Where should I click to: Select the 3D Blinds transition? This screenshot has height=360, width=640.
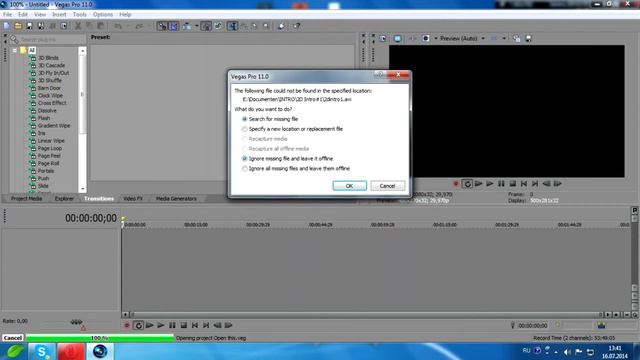click(48, 58)
